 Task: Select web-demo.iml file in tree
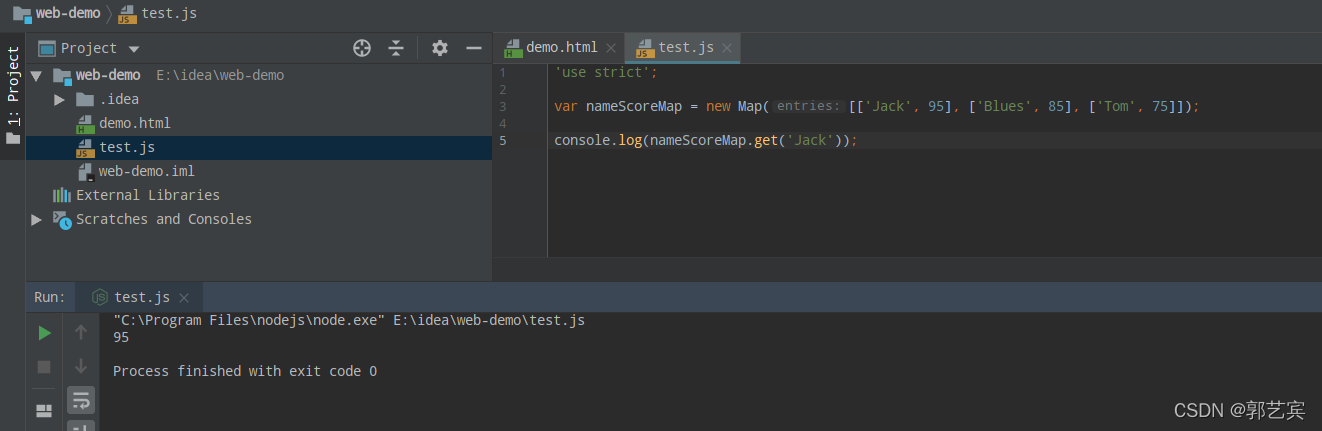[x=146, y=171]
